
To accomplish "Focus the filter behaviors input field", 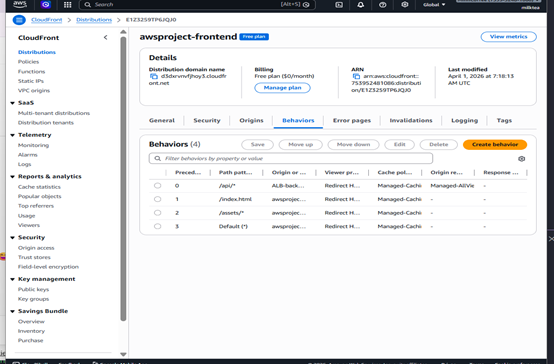I will pos(291,158).
